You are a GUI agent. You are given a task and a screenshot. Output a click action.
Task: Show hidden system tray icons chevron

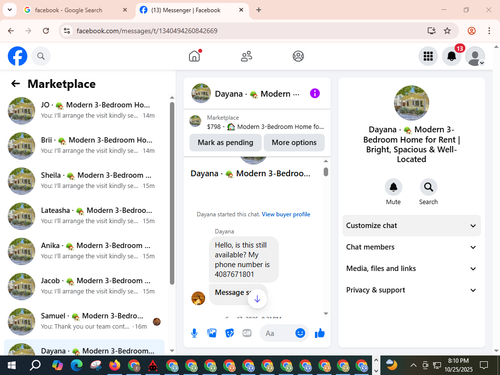pos(413,365)
